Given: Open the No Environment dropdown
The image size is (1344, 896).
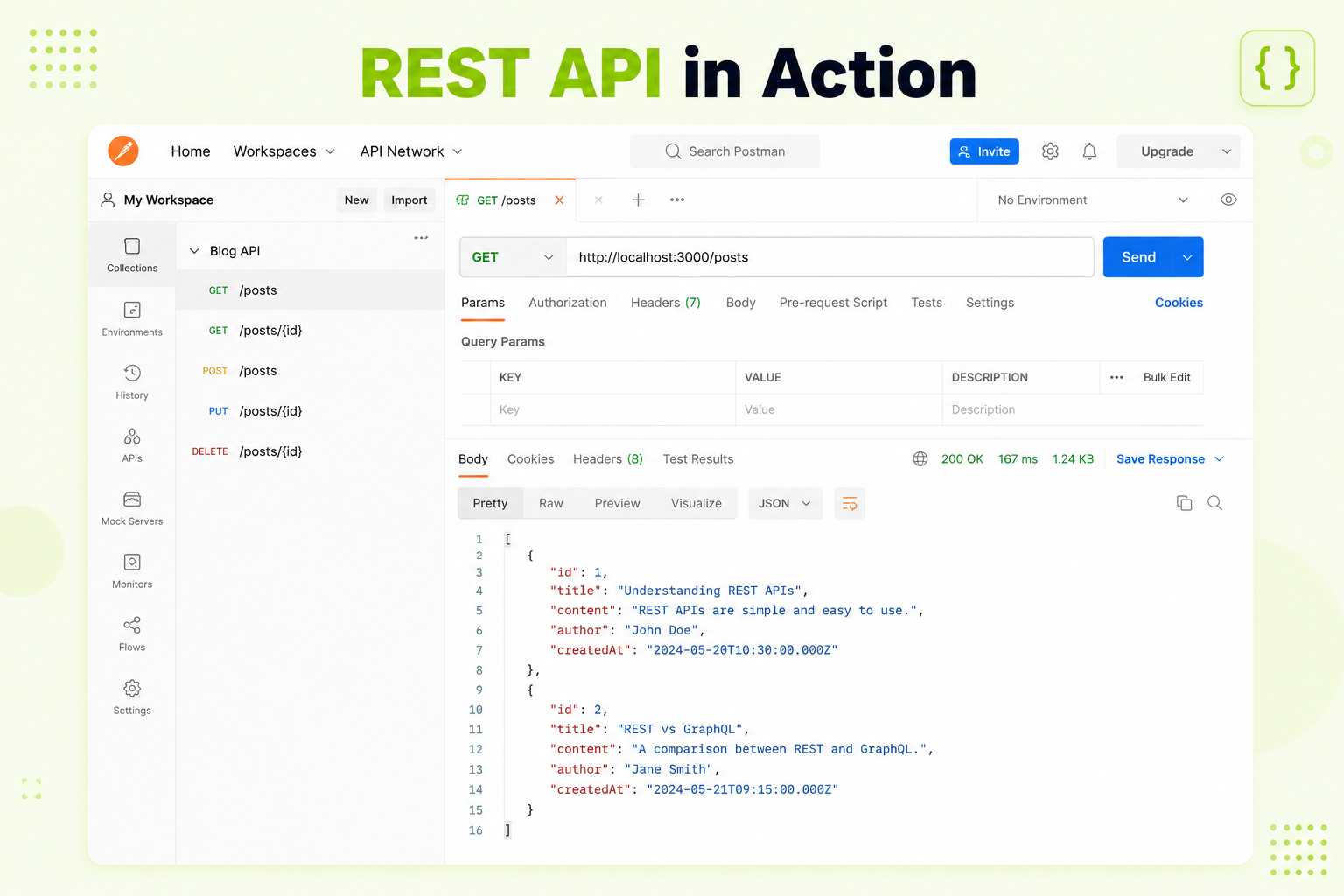Looking at the screenshot, I should tap(1093, 199).
